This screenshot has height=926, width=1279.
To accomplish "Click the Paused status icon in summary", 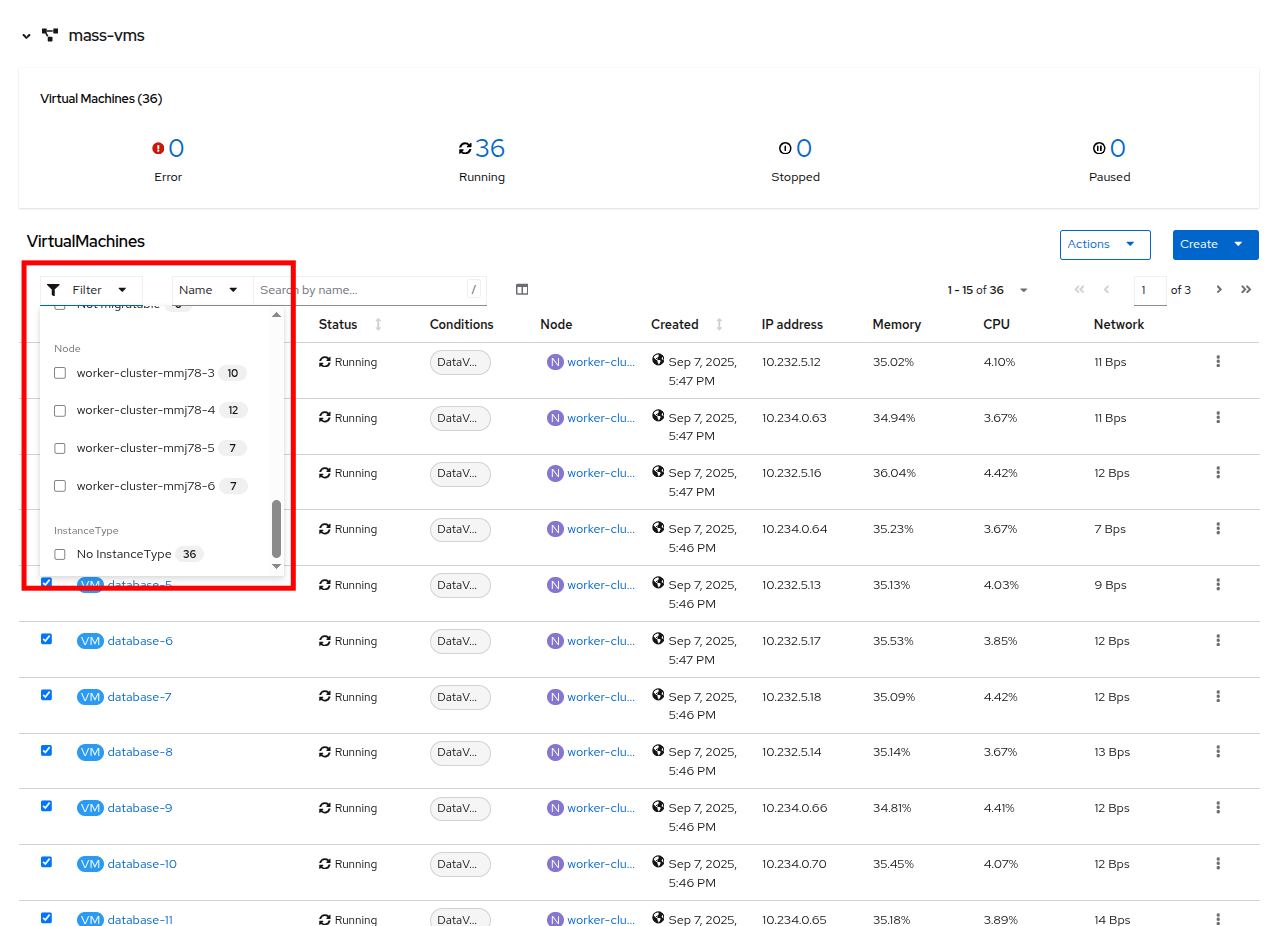I will pyautogui.click(x=1099, y=148).
